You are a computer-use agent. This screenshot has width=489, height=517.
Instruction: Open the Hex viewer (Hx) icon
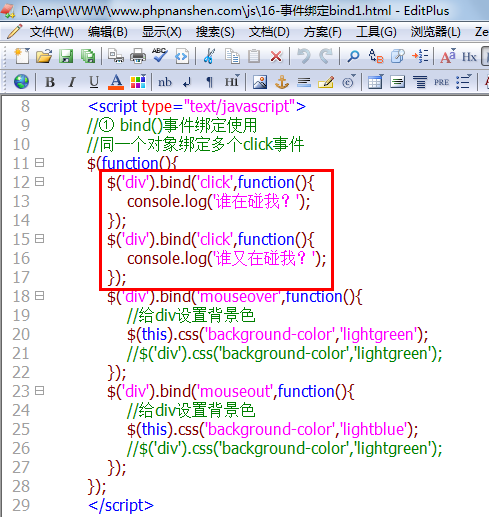point(469,57)
